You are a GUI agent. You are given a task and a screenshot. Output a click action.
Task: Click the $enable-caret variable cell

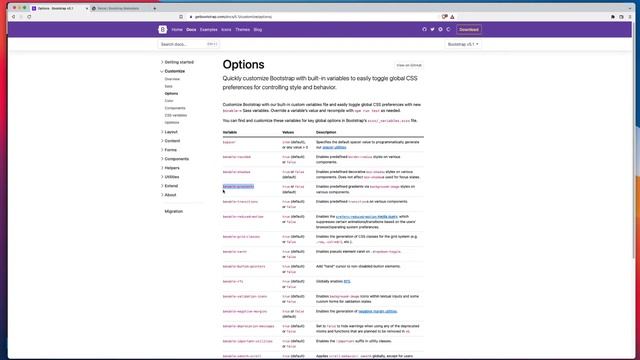pos(235,252)
